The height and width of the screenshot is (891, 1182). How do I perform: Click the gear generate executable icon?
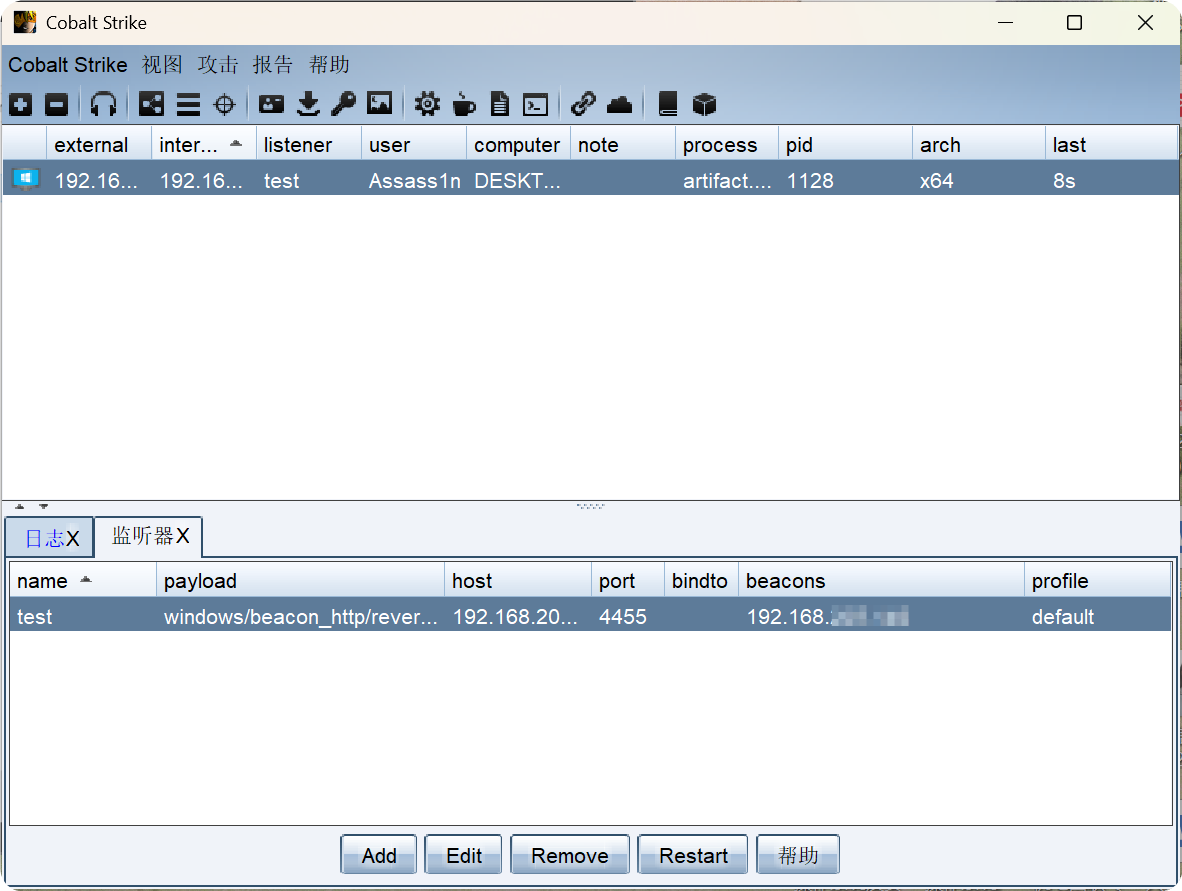pyautogui.click(x=427, y=104)
